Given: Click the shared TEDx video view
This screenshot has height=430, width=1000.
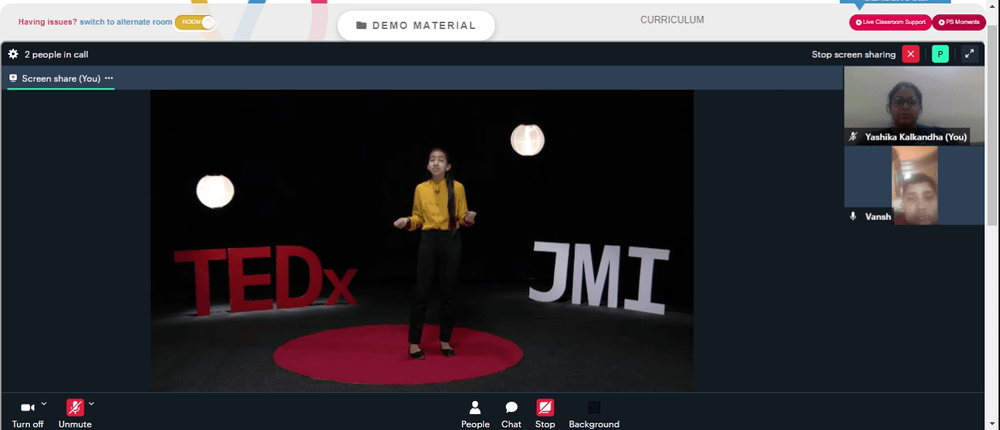Looking at the screenshot, I should point(422,241).
